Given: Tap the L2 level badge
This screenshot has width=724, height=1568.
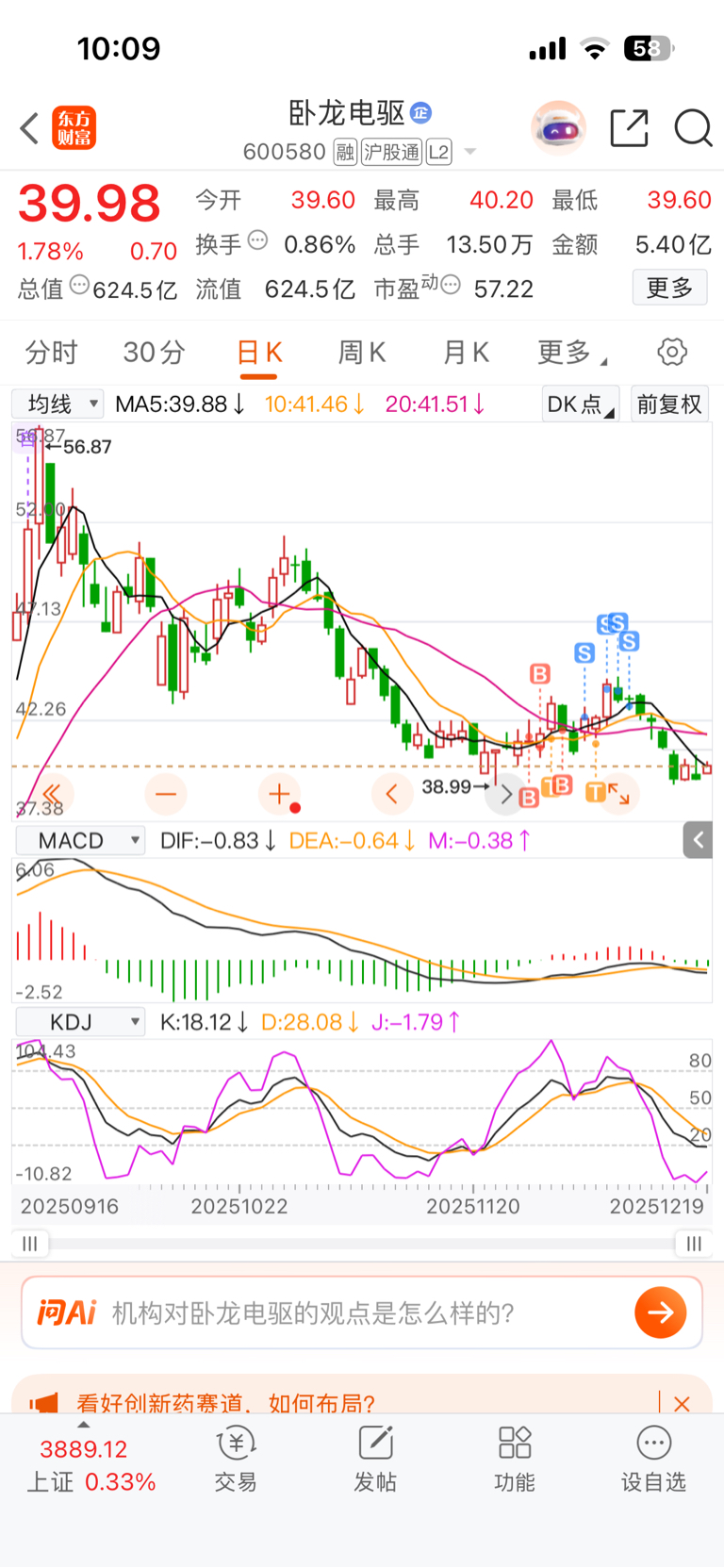Looking at the screenshot, I should pyautogui.click(x=439, y=152).
